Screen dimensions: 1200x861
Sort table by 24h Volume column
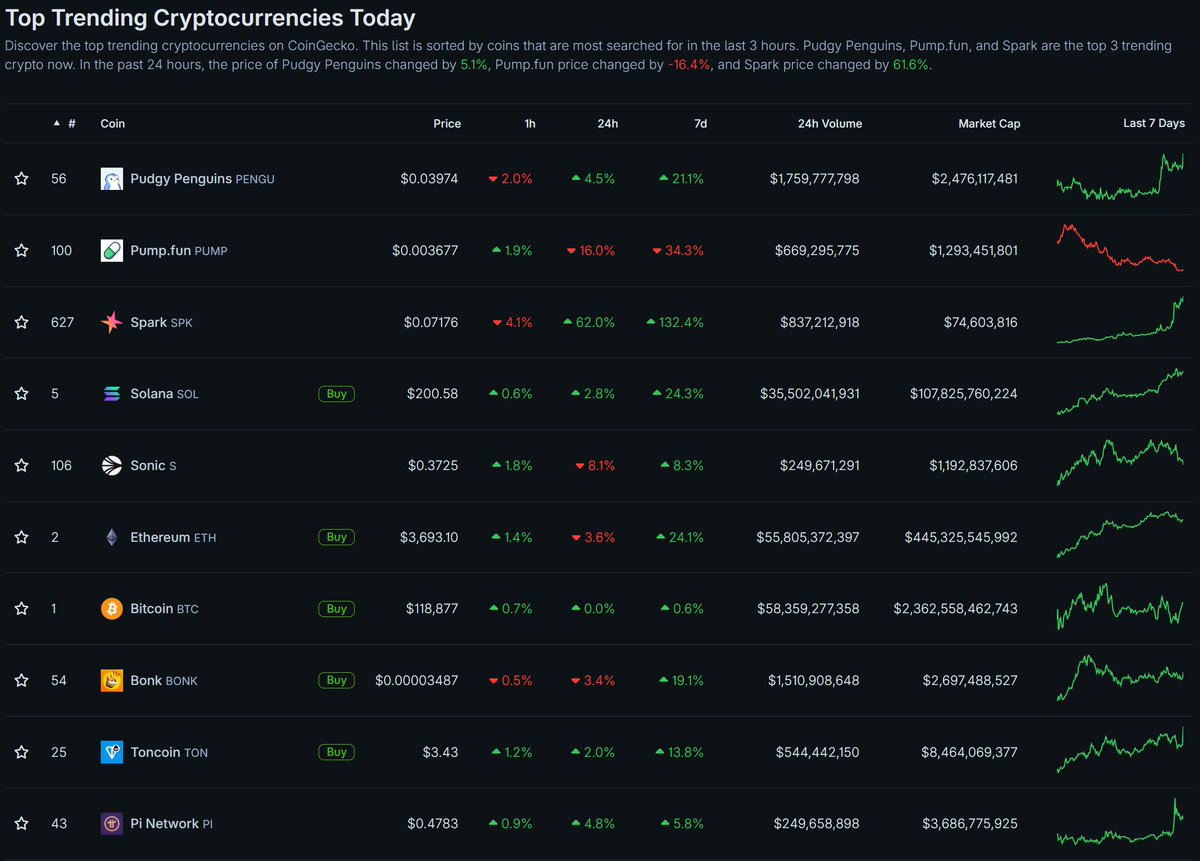pos(830,124)
